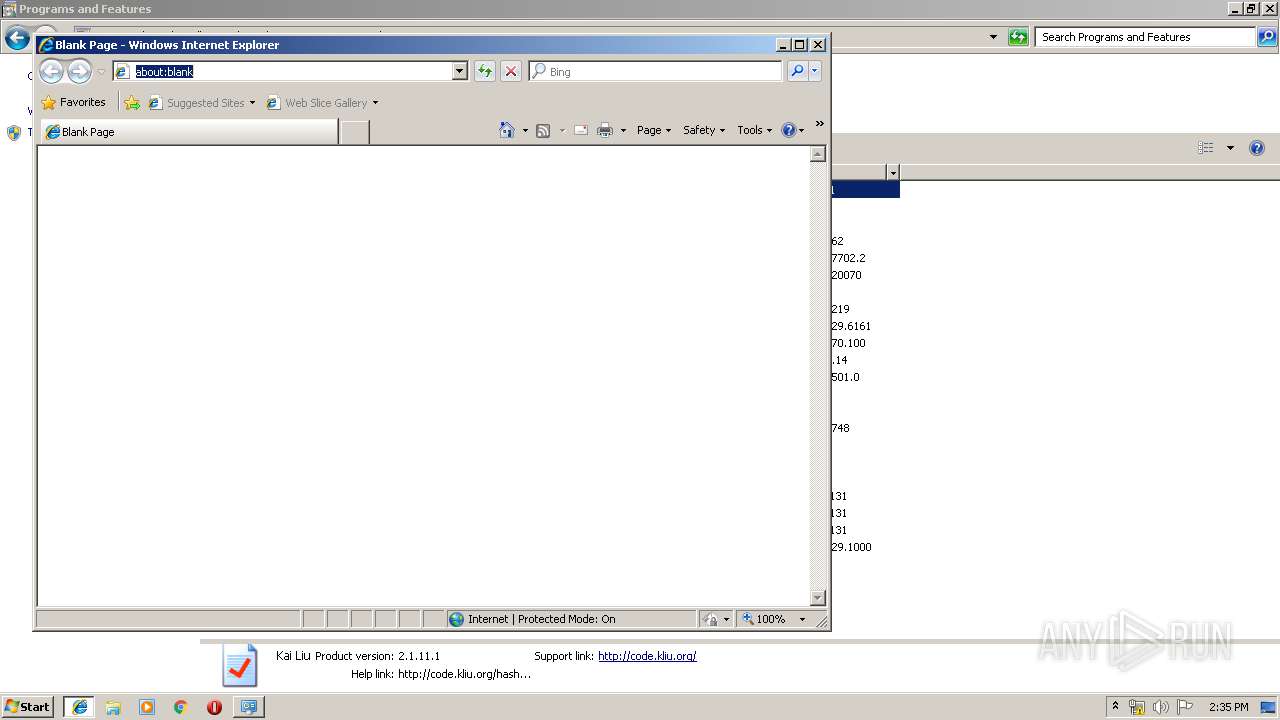Image resolution: width=1280 pixels, height=720 pixels.
Task: Click the Internet Explorer Forward arrow button
Action: [x=79, y=71]
